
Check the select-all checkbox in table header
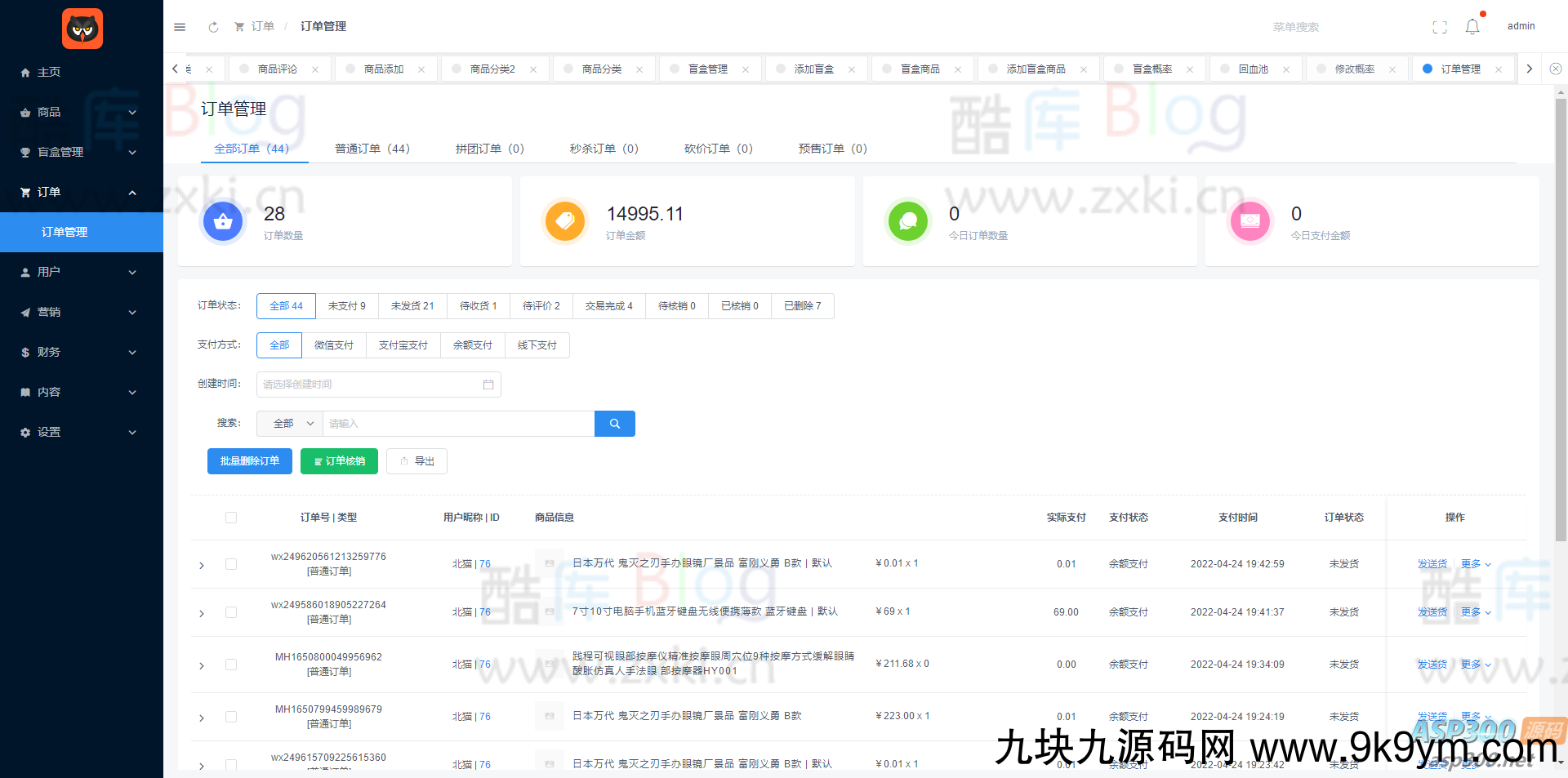point(231,517)
